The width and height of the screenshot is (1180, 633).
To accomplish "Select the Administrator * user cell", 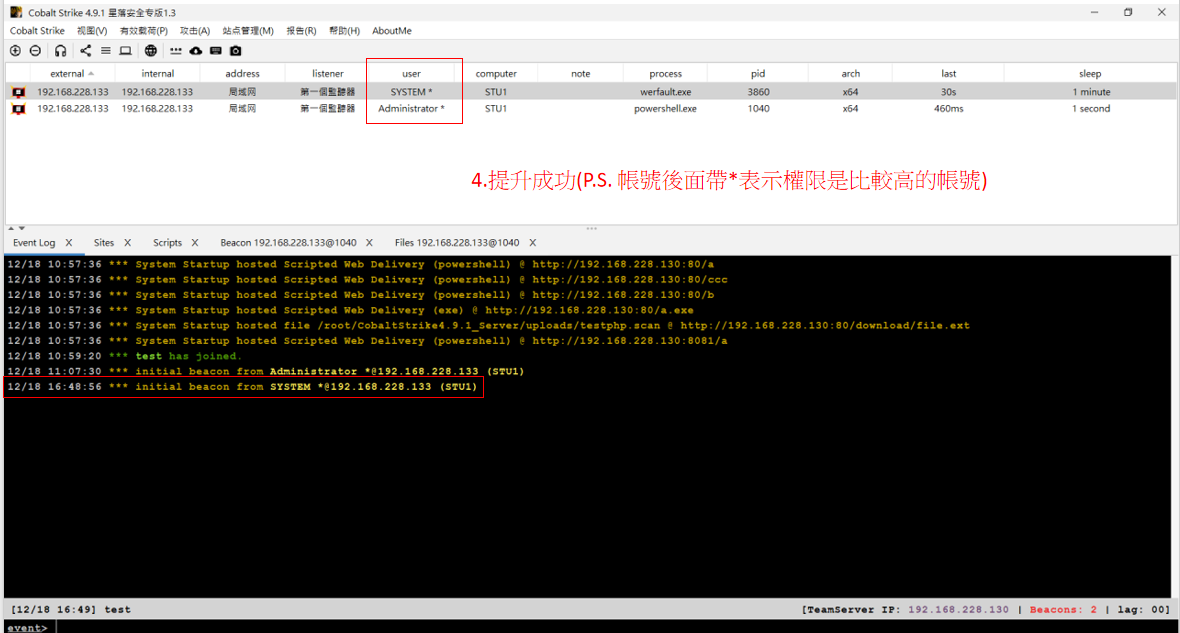I will 412,108.
